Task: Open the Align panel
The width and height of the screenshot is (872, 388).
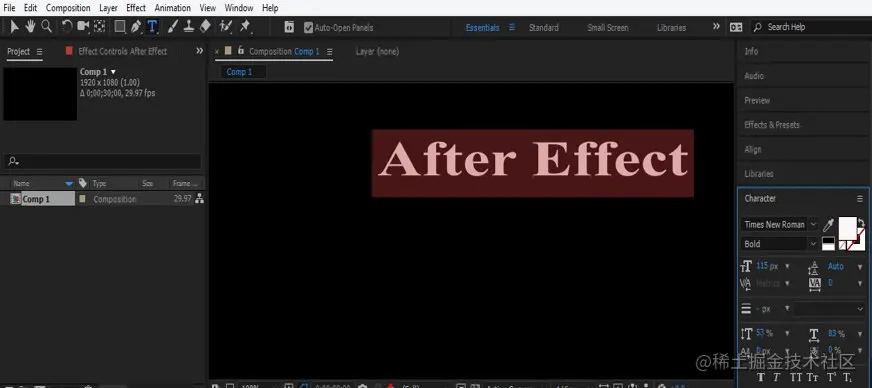Action: 752,150
